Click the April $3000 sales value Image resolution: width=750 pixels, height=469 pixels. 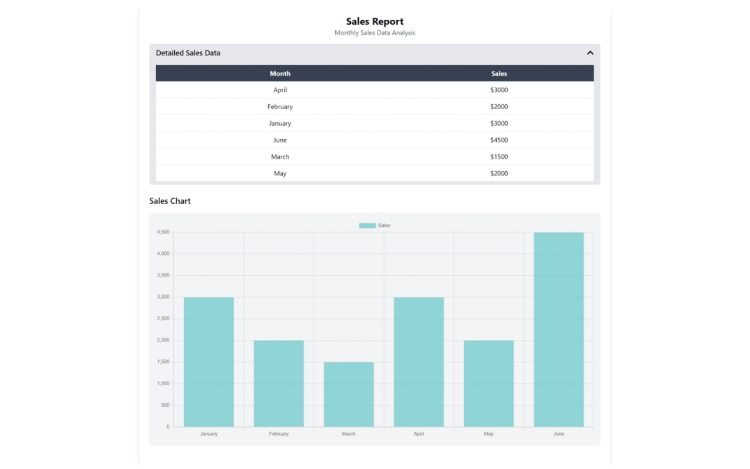(499, 90)
